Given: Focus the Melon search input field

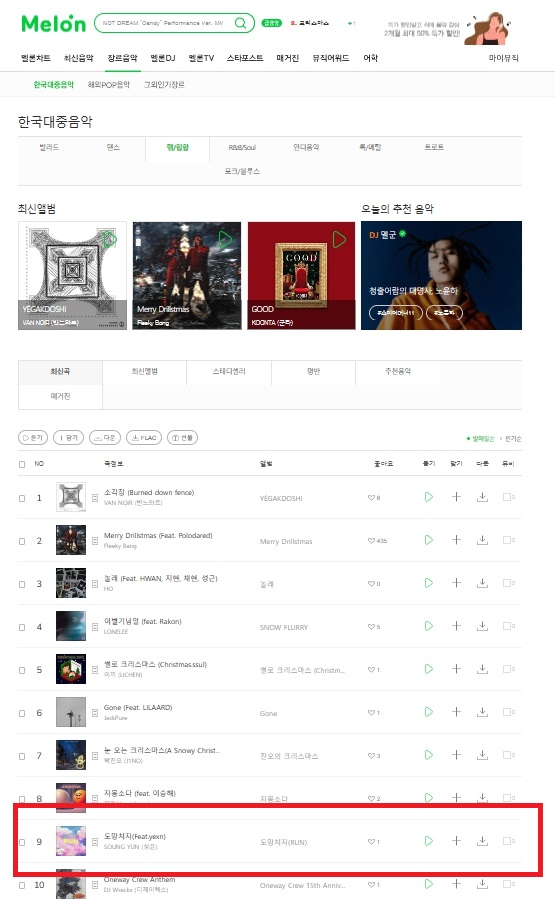Looking at the screenshot, I should [164, 23].
